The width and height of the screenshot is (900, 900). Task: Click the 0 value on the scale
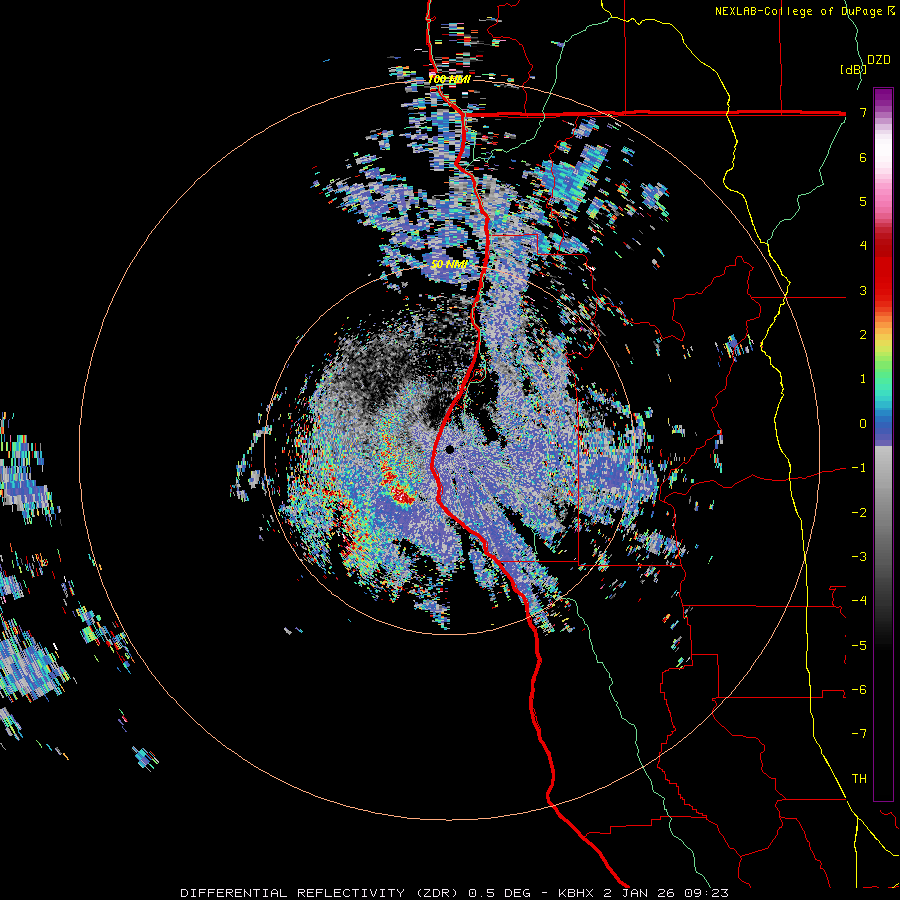coord(863,424)
